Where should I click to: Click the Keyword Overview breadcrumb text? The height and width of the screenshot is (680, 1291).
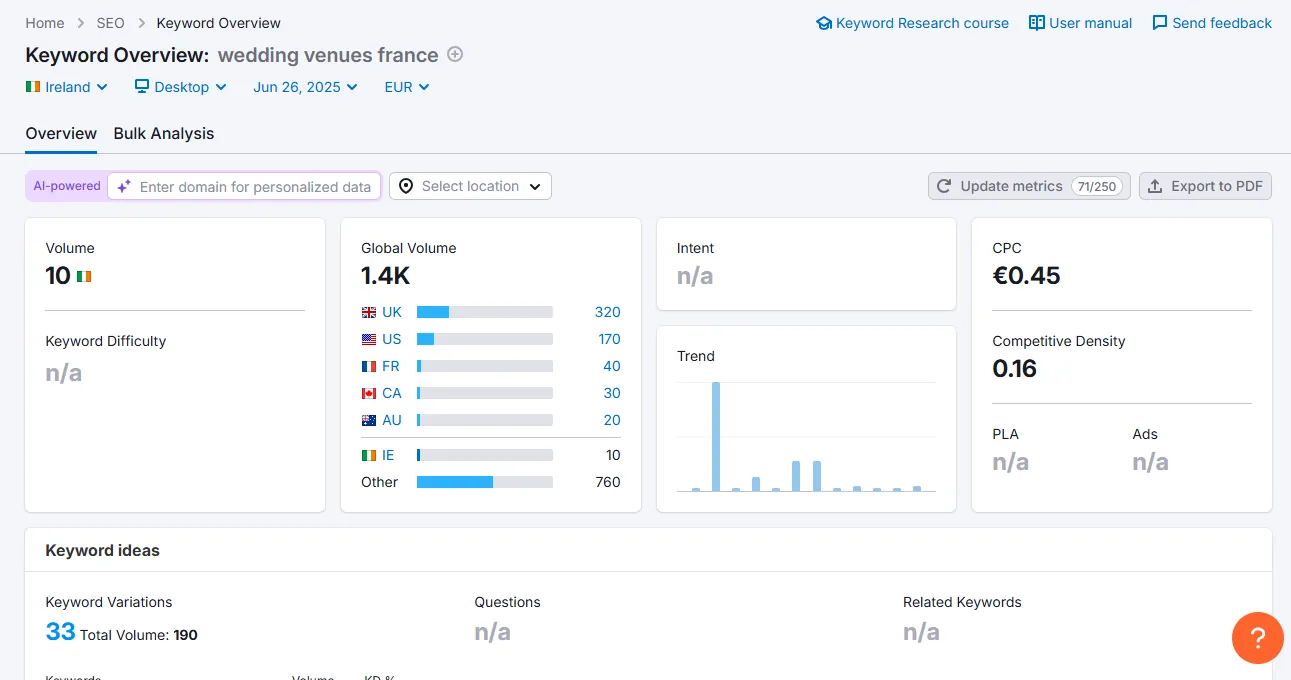pyautogui.click(x=219, y=23)
